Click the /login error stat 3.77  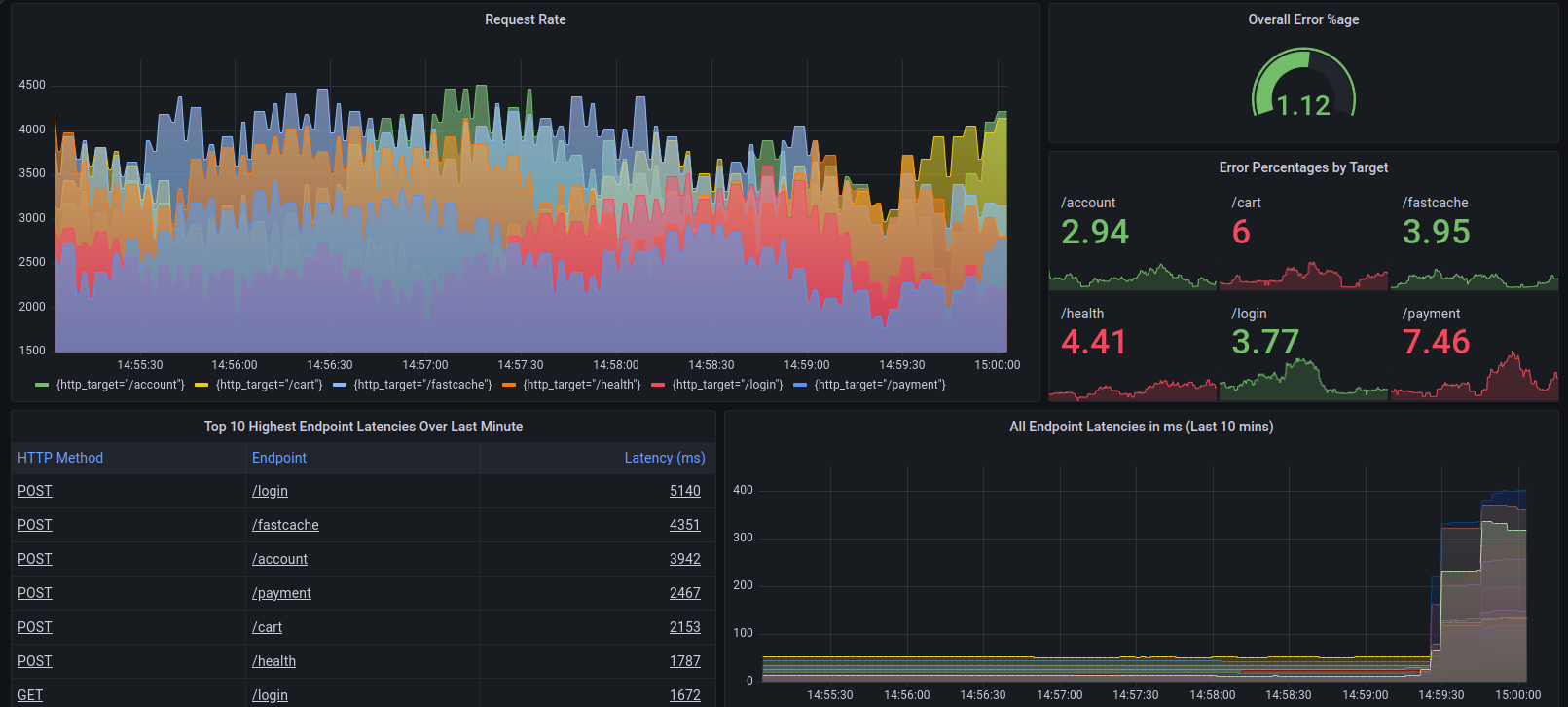pyautogui.click(x=1265, y=342)
